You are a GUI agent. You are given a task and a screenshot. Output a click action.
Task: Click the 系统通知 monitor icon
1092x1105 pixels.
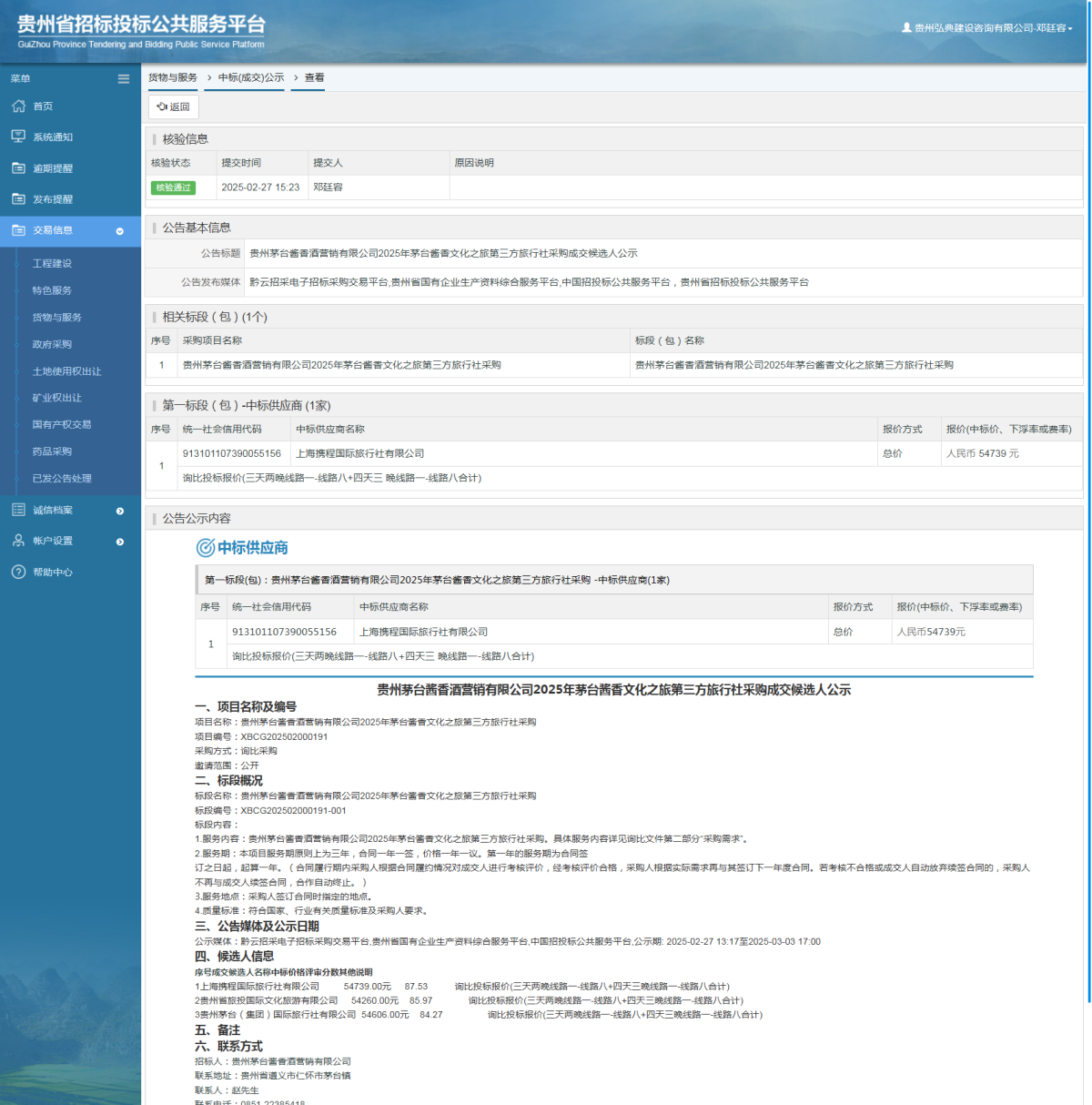click(18, 137)
